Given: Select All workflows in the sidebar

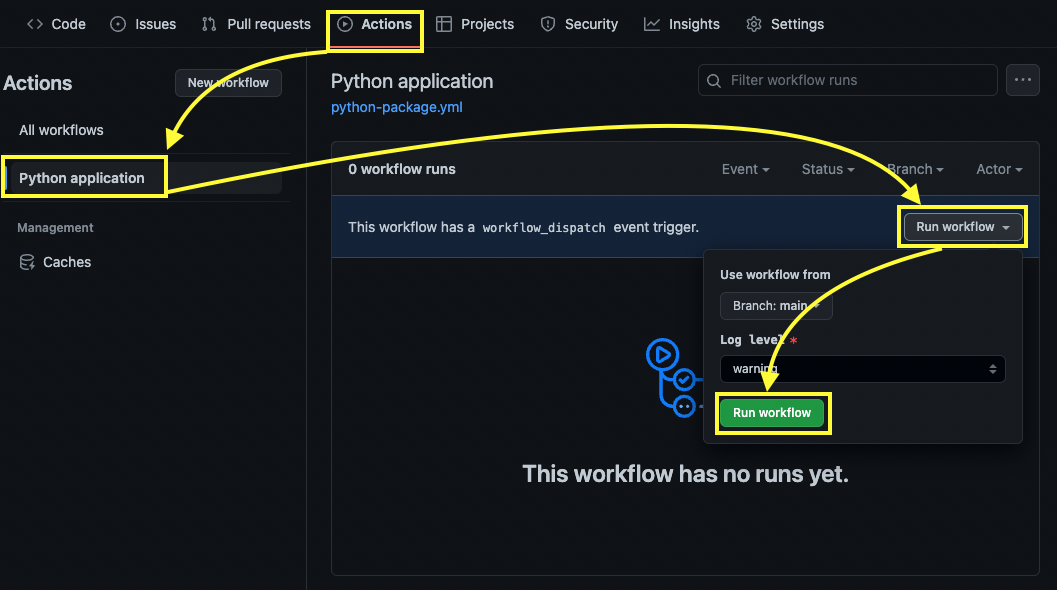Looking at the screenshot, I should 61,130.
